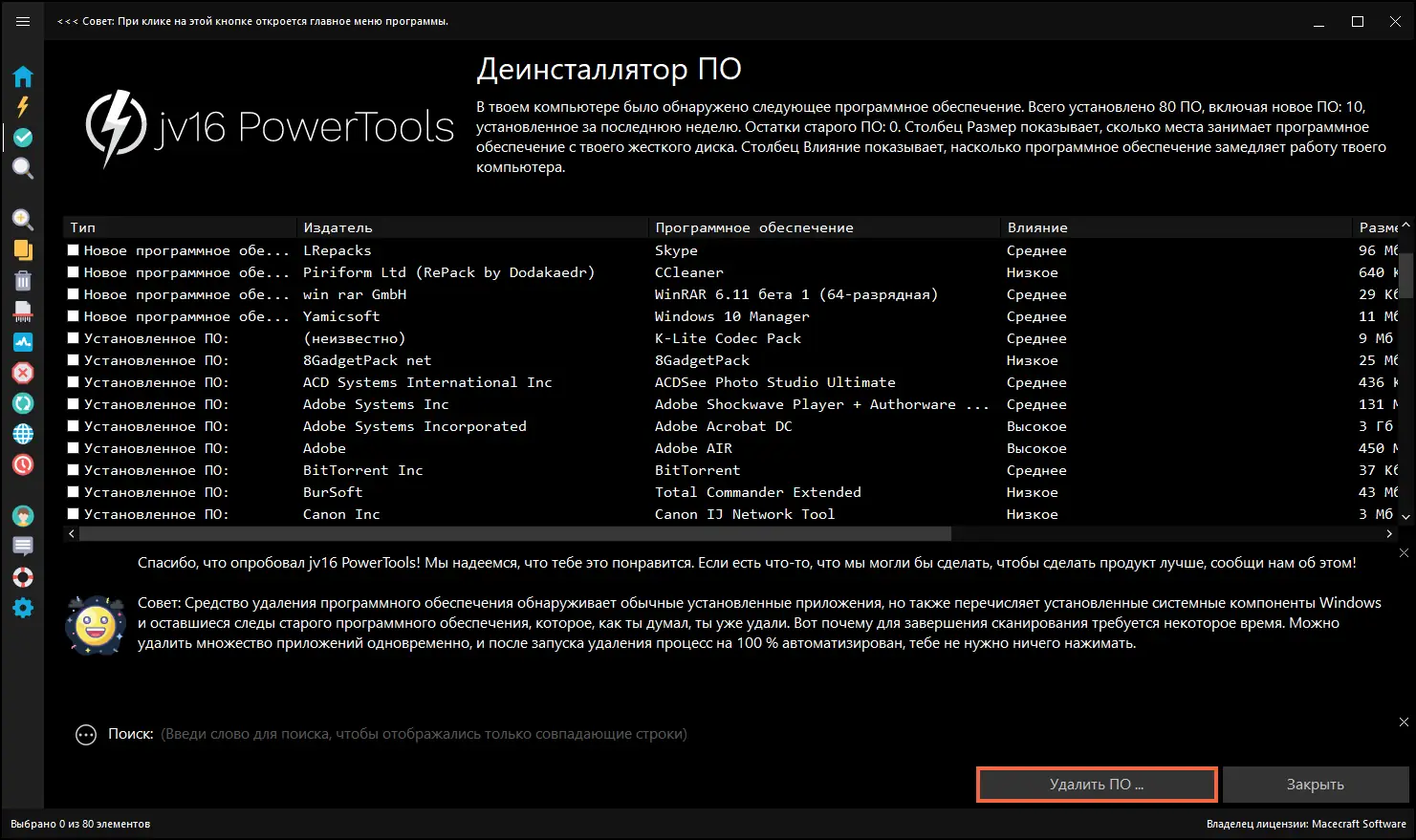Open the trash can sidebar tool
This screenshot has height=840, width=1416.
[23, 281]
